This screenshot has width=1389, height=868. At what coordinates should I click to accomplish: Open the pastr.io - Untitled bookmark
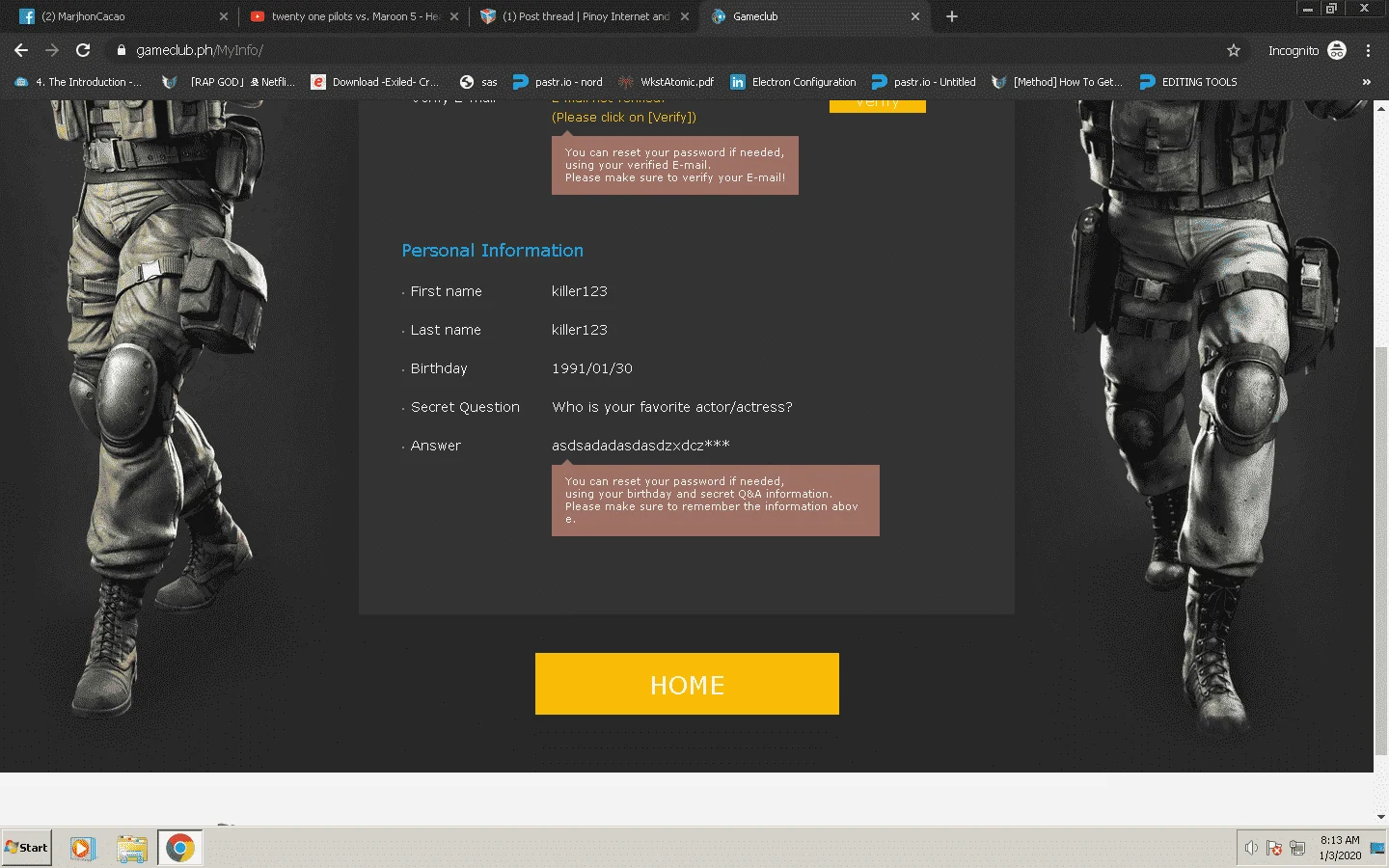[x=924, y=82]
